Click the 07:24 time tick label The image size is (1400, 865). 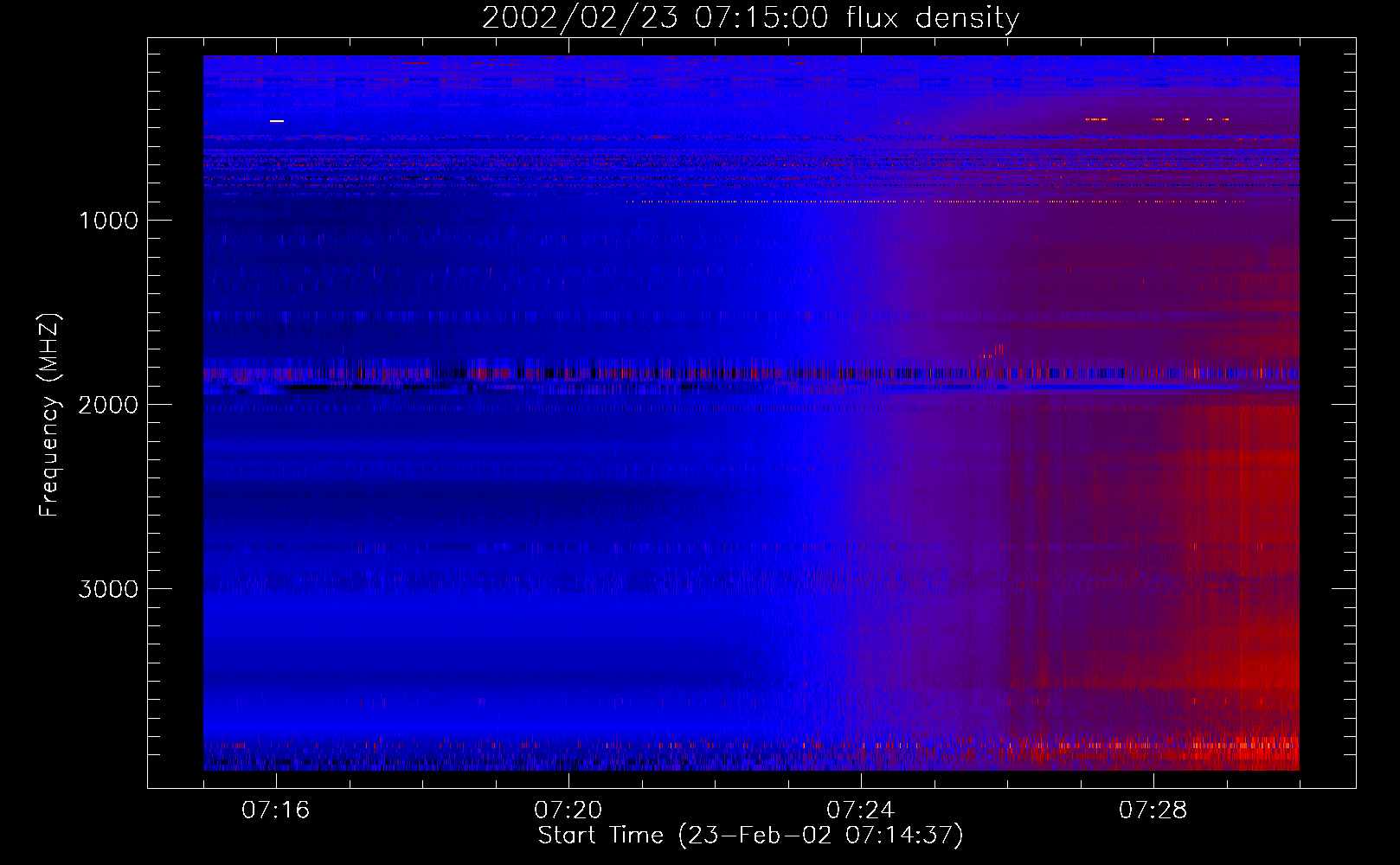point(861,810)
